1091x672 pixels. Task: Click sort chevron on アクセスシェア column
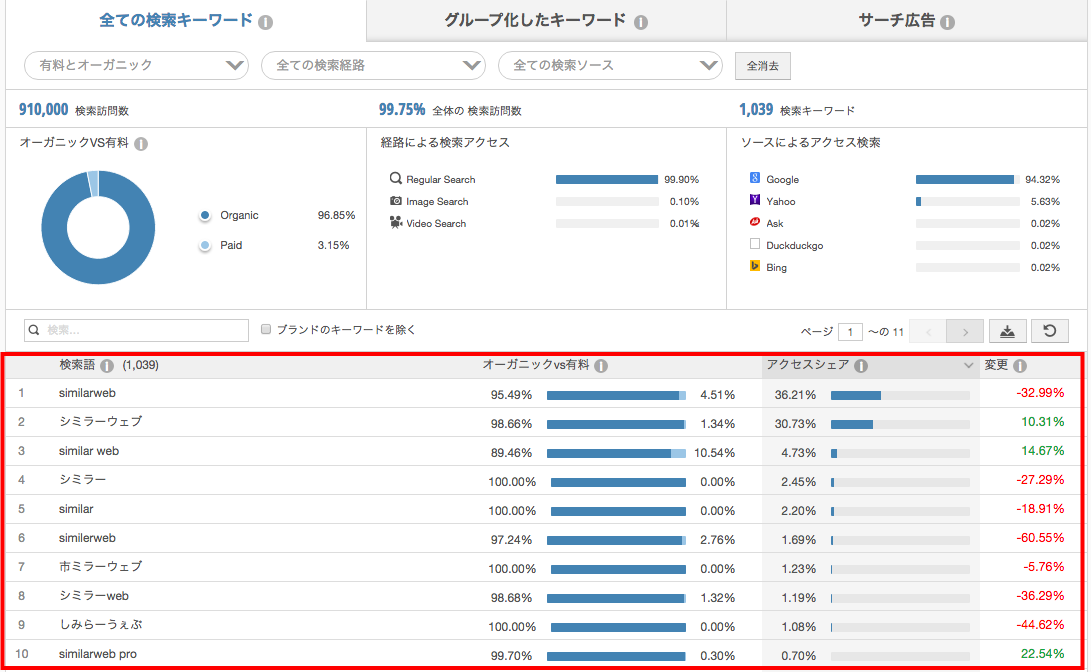(968, 365)
